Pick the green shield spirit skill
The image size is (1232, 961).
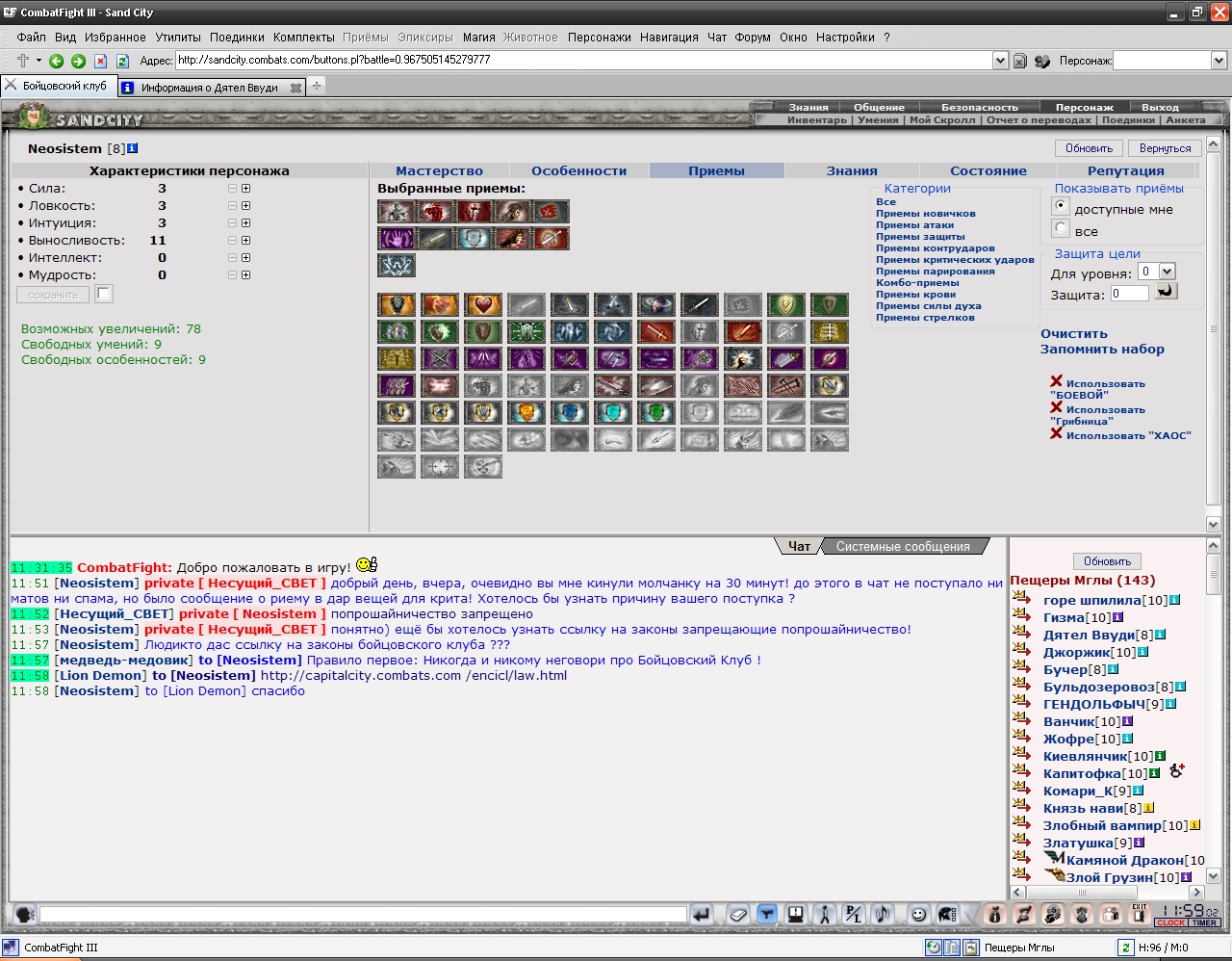pos(656,413)
